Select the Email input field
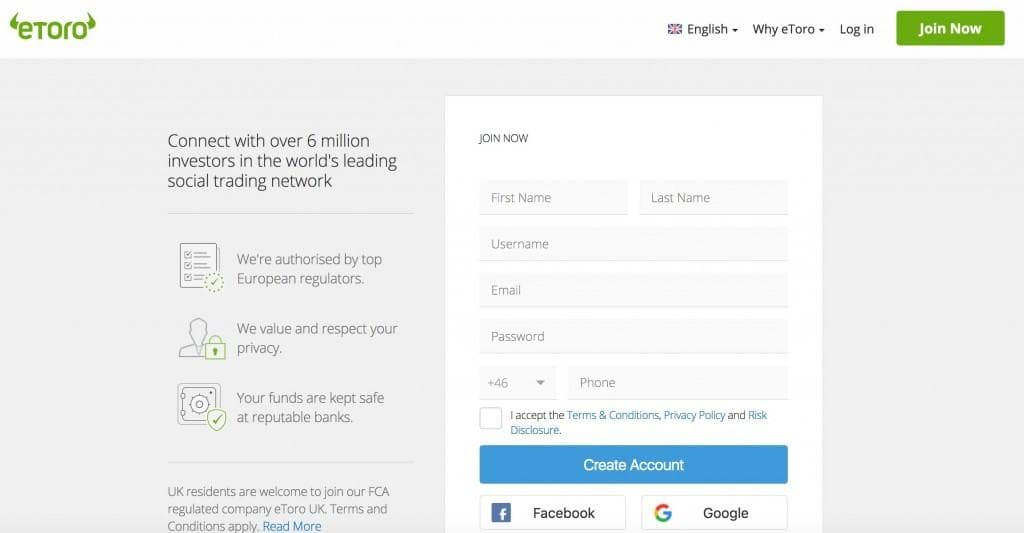Viewport: 1024px width, 533px height. tap(633, 290)
